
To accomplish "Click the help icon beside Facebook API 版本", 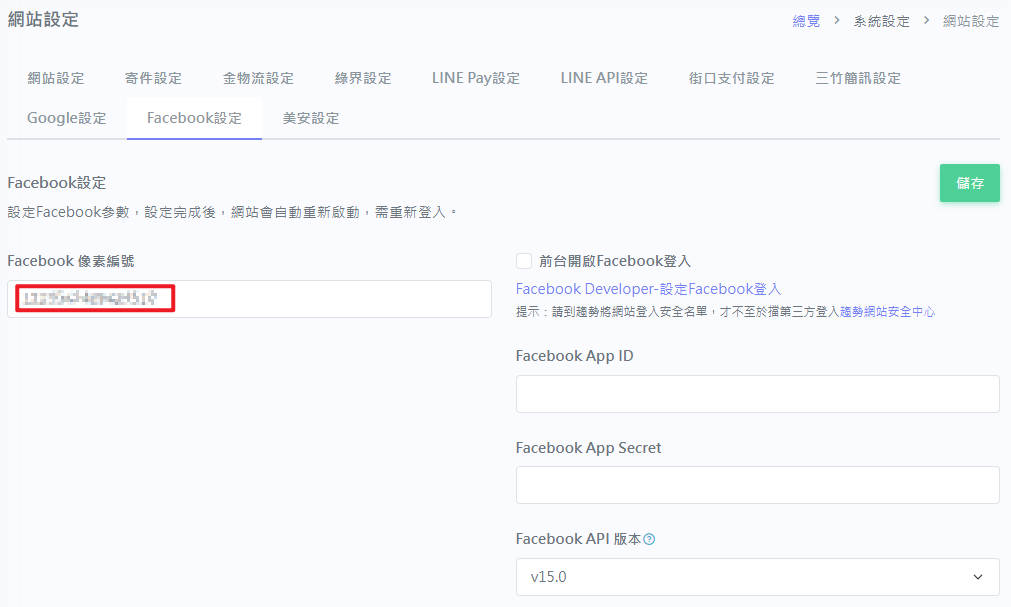I will [x=649, y=540].
